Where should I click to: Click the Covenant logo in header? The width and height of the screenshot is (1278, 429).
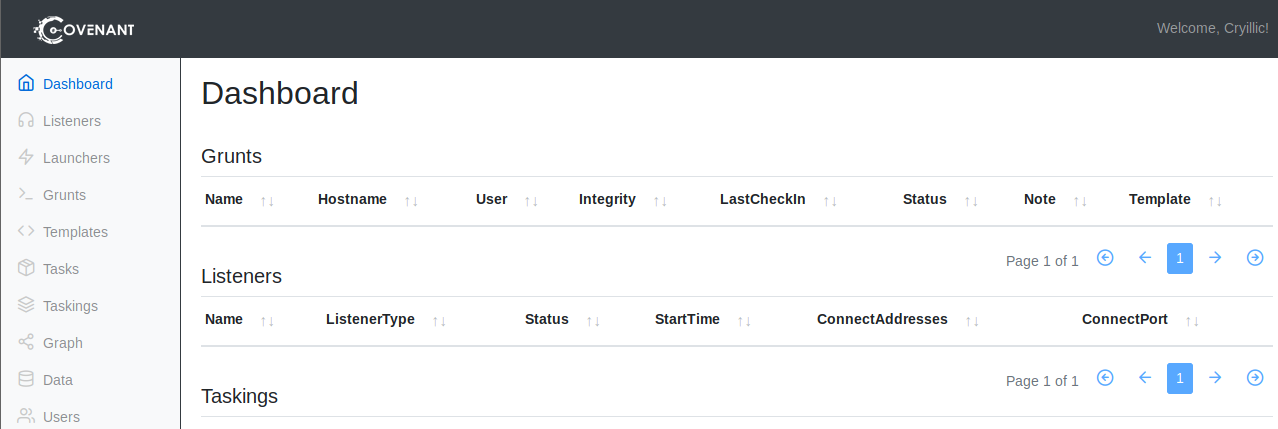click(x=84, y=29)
